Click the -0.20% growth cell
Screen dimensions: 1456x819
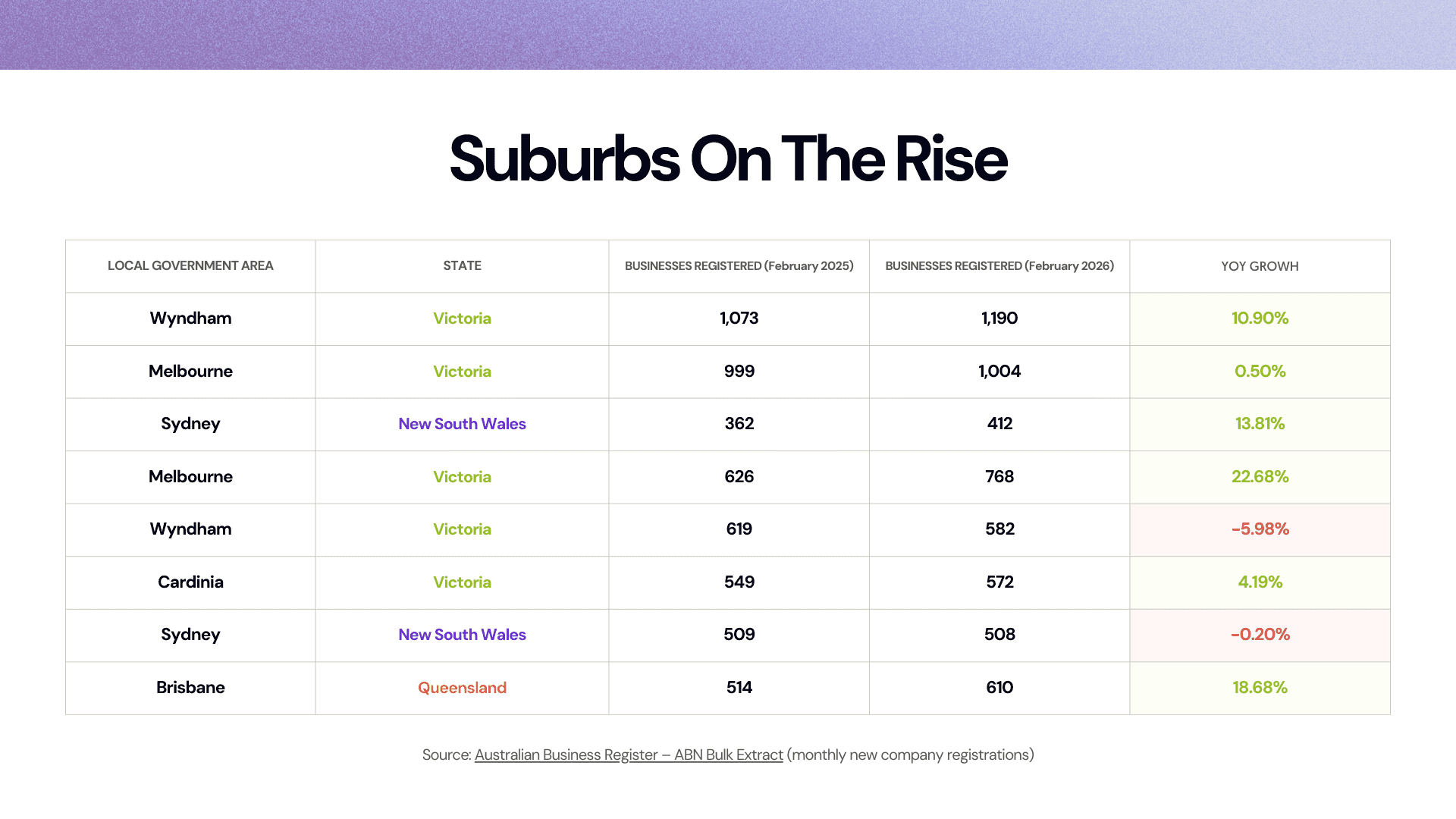pyautogui.click(x=1260, y=635)
